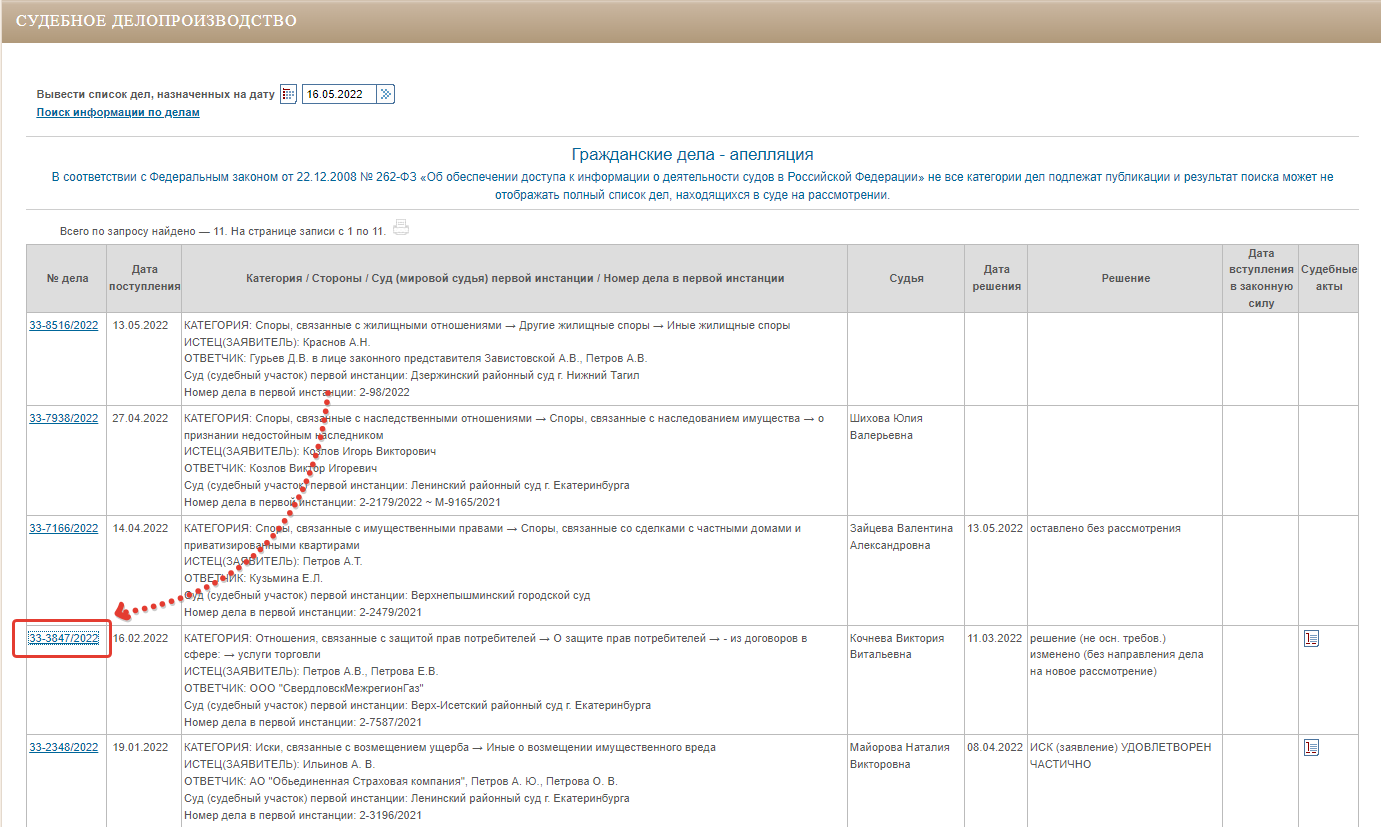Viewport: 1381px width, 827px height.
Task: Open case 33-7938/2022
Action: pyautogui.click(x=64, y=418)
